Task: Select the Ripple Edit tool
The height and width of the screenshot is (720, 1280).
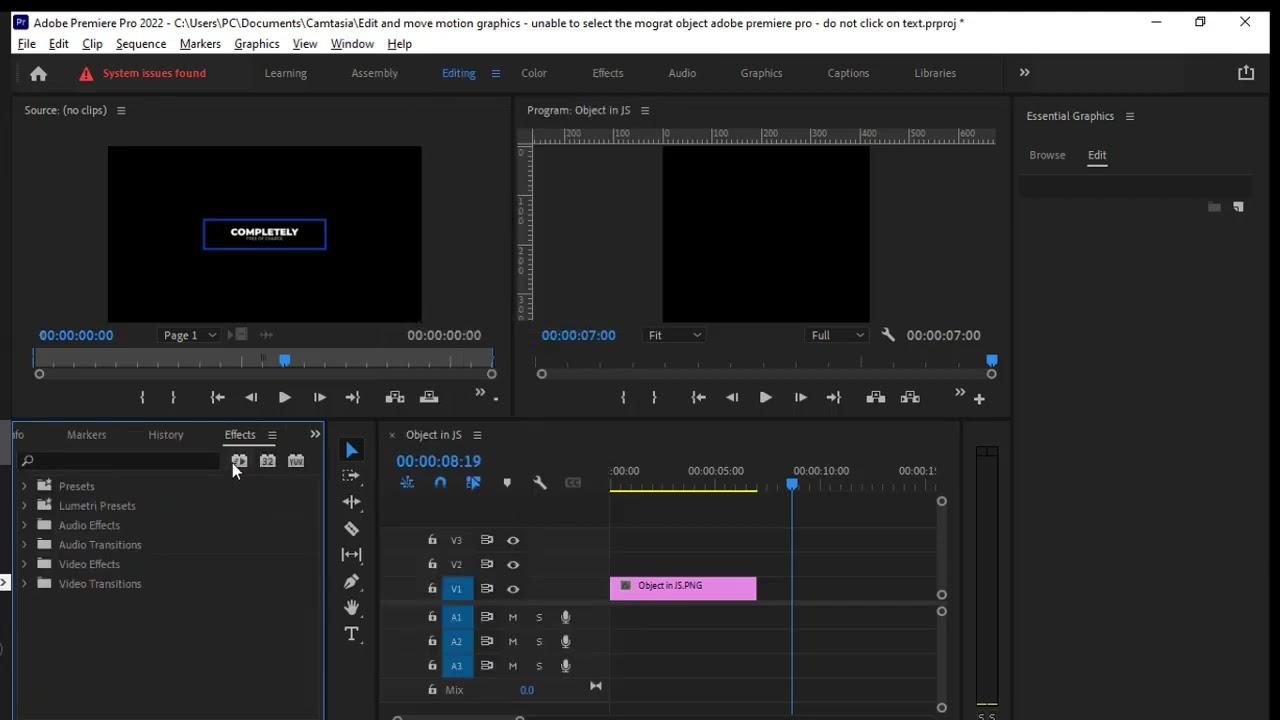Action: click(x=351, y=502)
